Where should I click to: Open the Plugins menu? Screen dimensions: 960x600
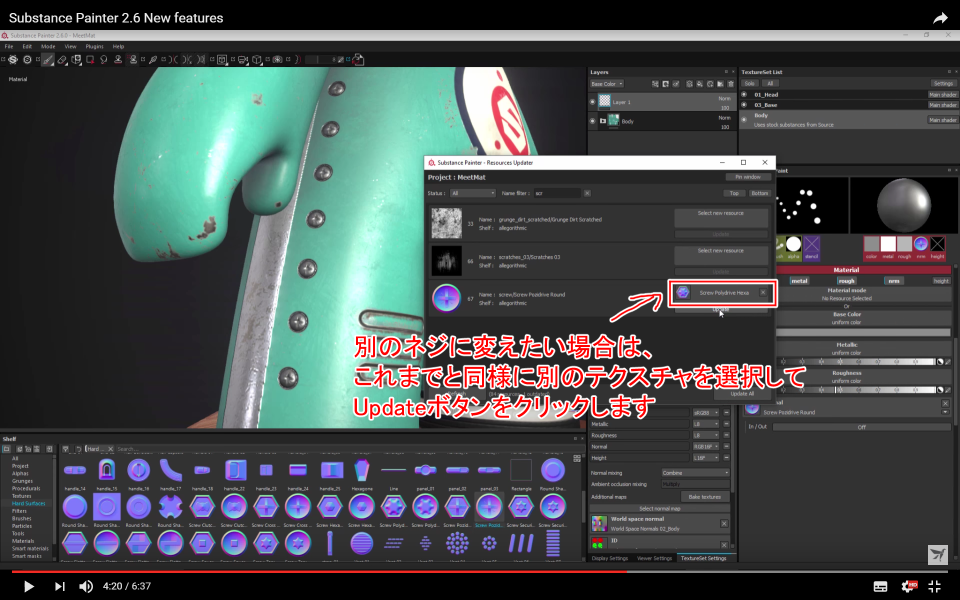pos(94,47)
